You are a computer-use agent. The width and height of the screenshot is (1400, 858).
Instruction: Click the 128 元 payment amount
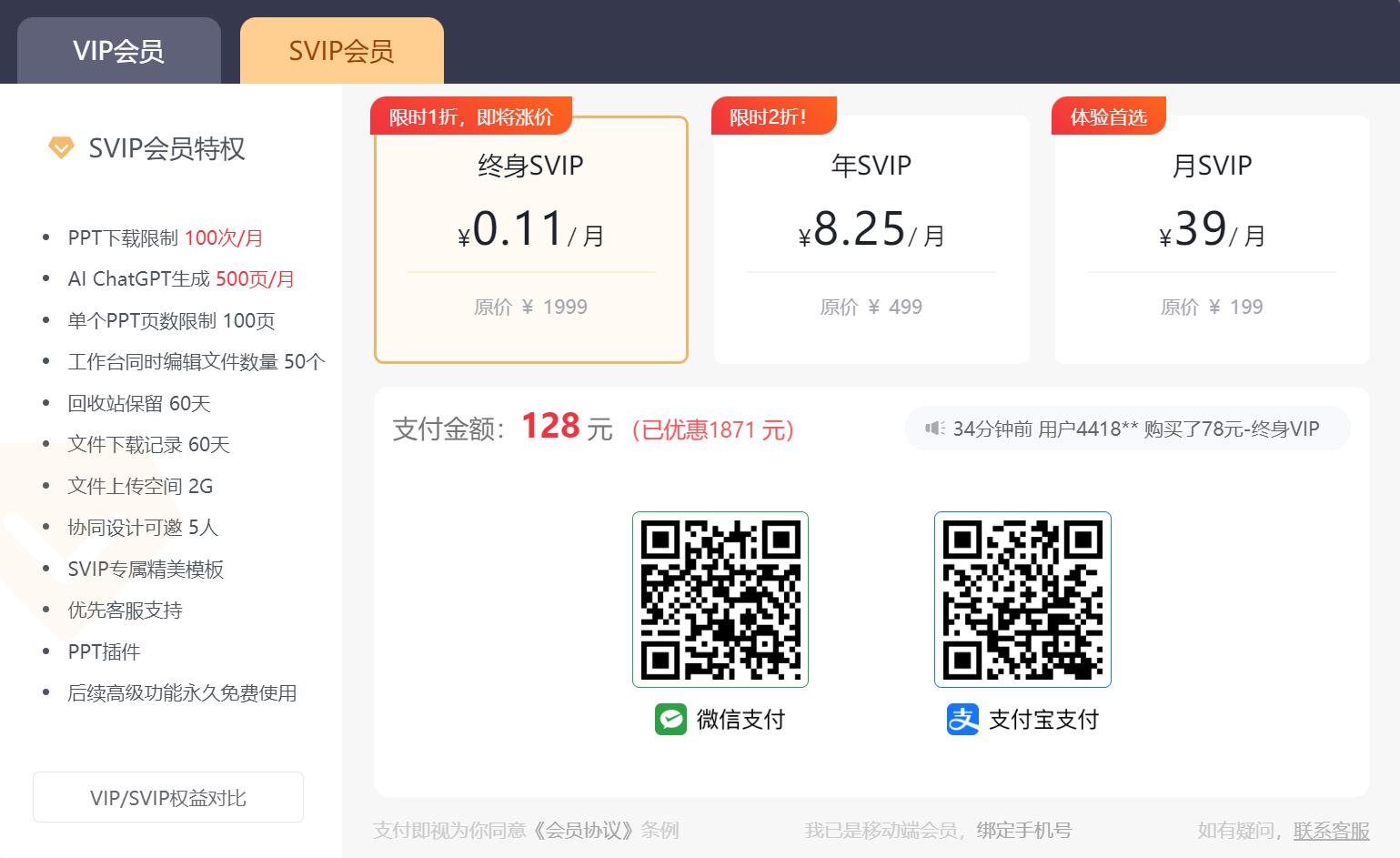point(567,427)
